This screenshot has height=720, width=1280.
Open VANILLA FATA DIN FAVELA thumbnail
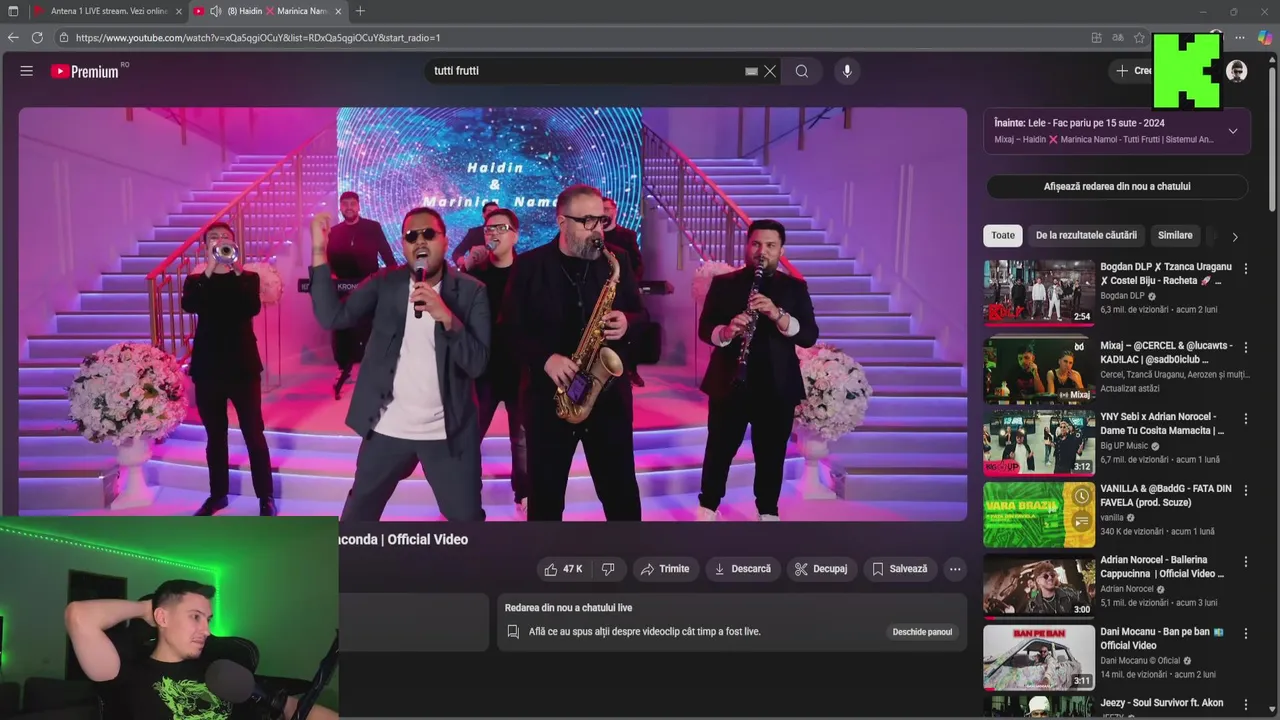click(x=1039, y=514)
